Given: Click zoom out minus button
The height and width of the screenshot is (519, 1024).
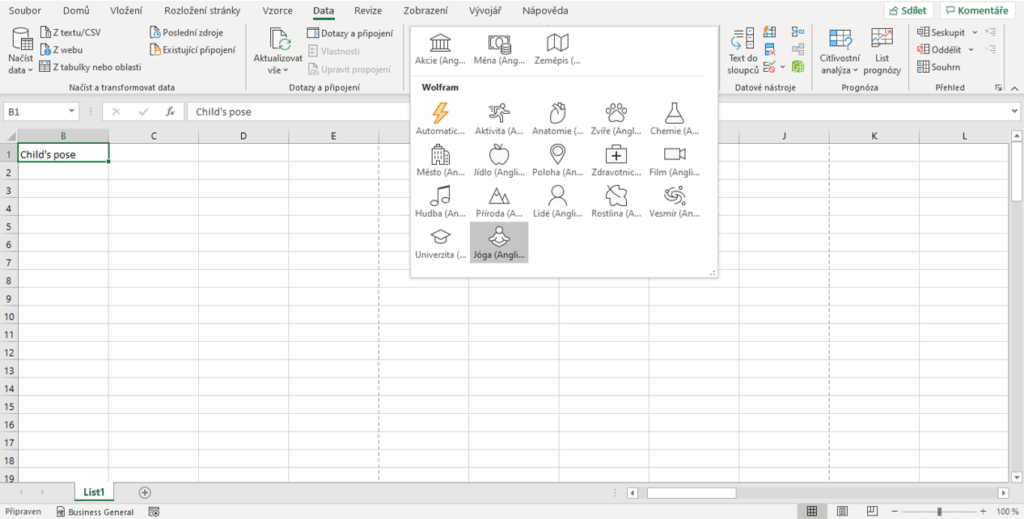Looking at the screenshot, I should pyautogui.click(x=895, y=511).
